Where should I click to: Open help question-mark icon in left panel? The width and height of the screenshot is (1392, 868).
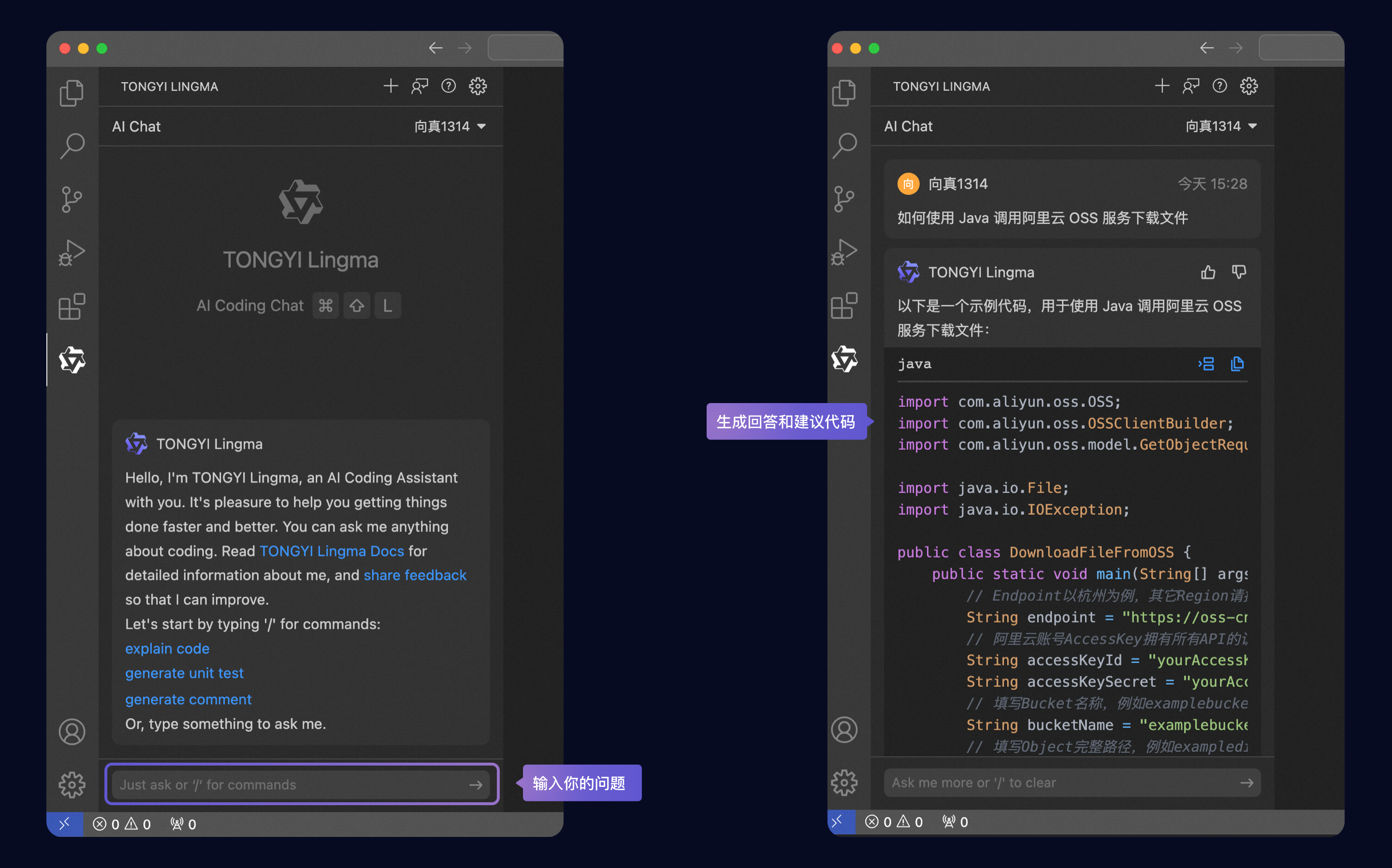coord(449,86)
